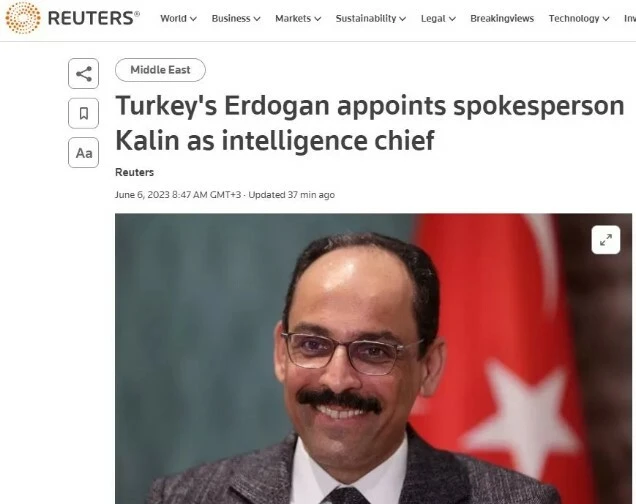Go to the Breakingviews section

pos(502,19)
